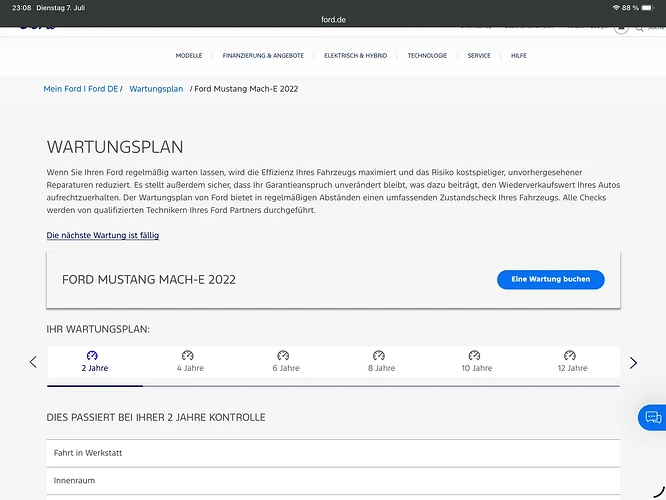Expand the 'Innenraum' row
This screenshot has width=666, height=500.
pos(333,481)
